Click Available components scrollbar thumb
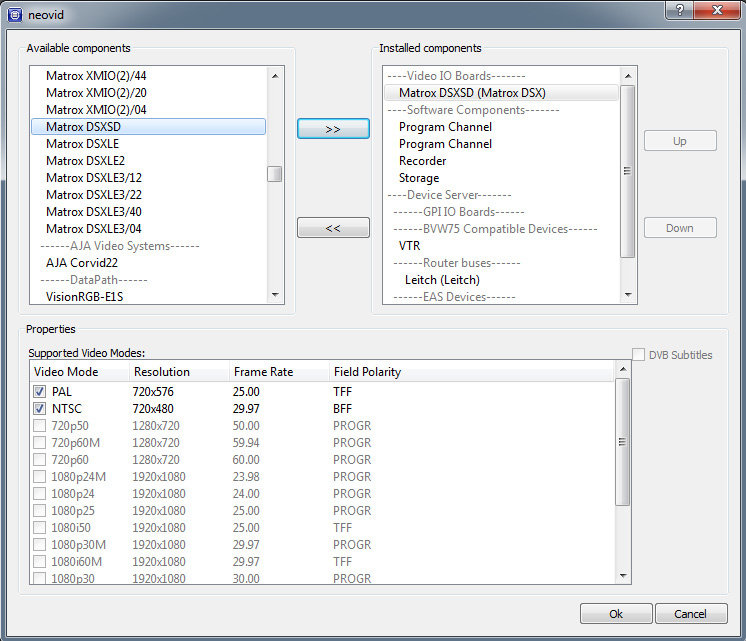Viewport: 746px width, 641px height. 275,174
